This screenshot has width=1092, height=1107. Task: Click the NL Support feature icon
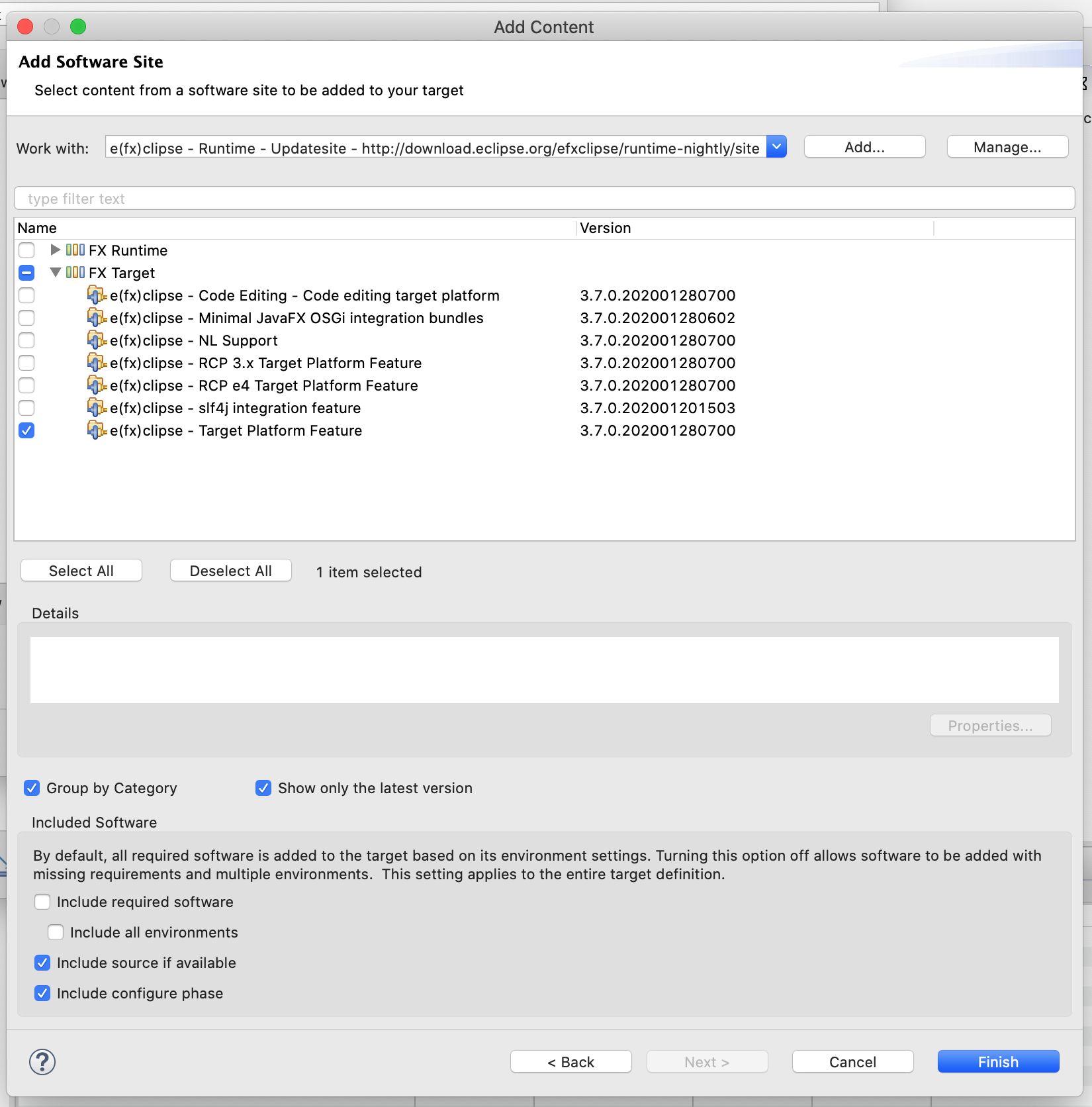point(97,340)
